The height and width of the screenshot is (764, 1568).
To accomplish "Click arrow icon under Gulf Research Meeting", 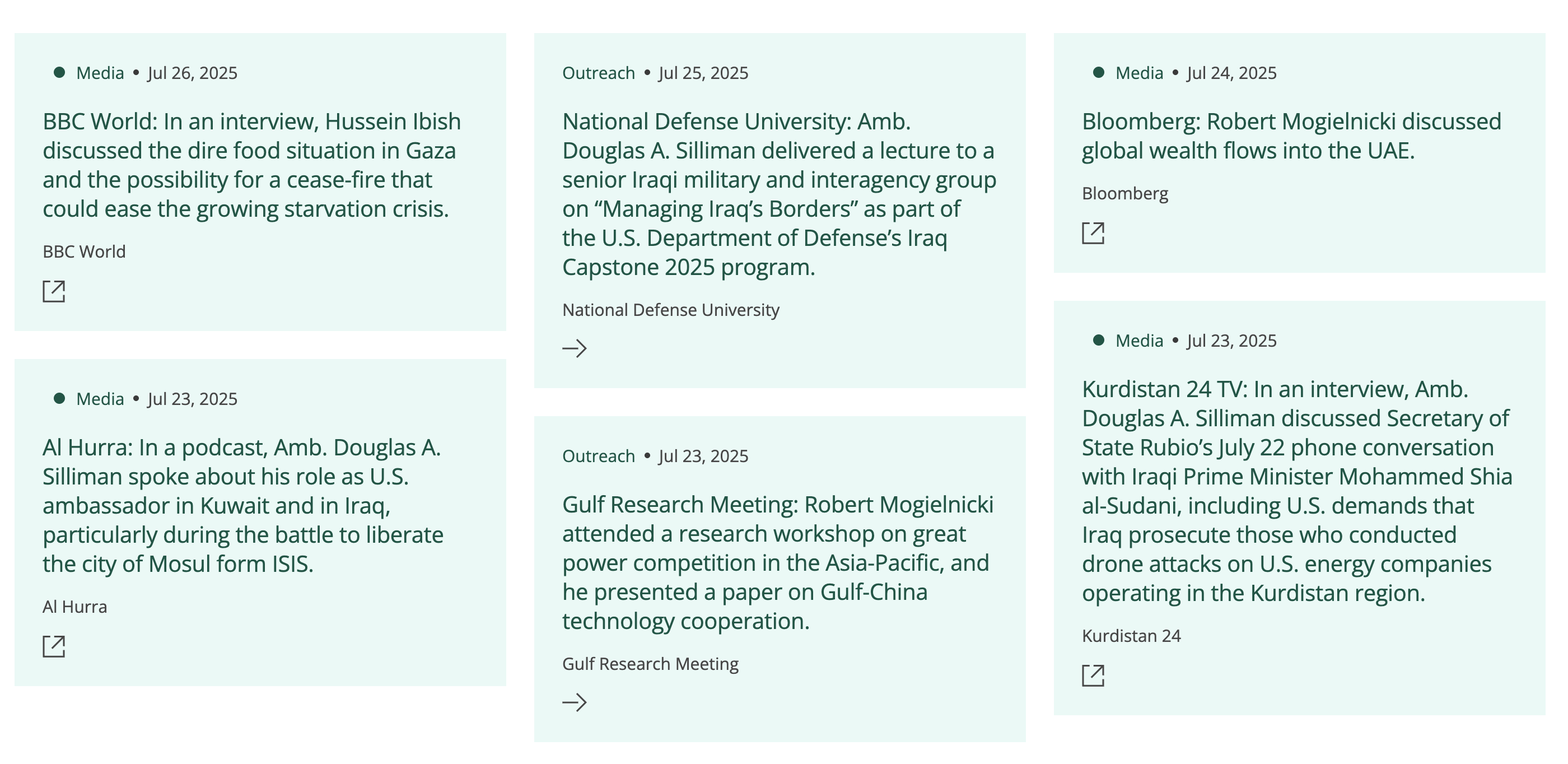I will click(x=574, y=702).
